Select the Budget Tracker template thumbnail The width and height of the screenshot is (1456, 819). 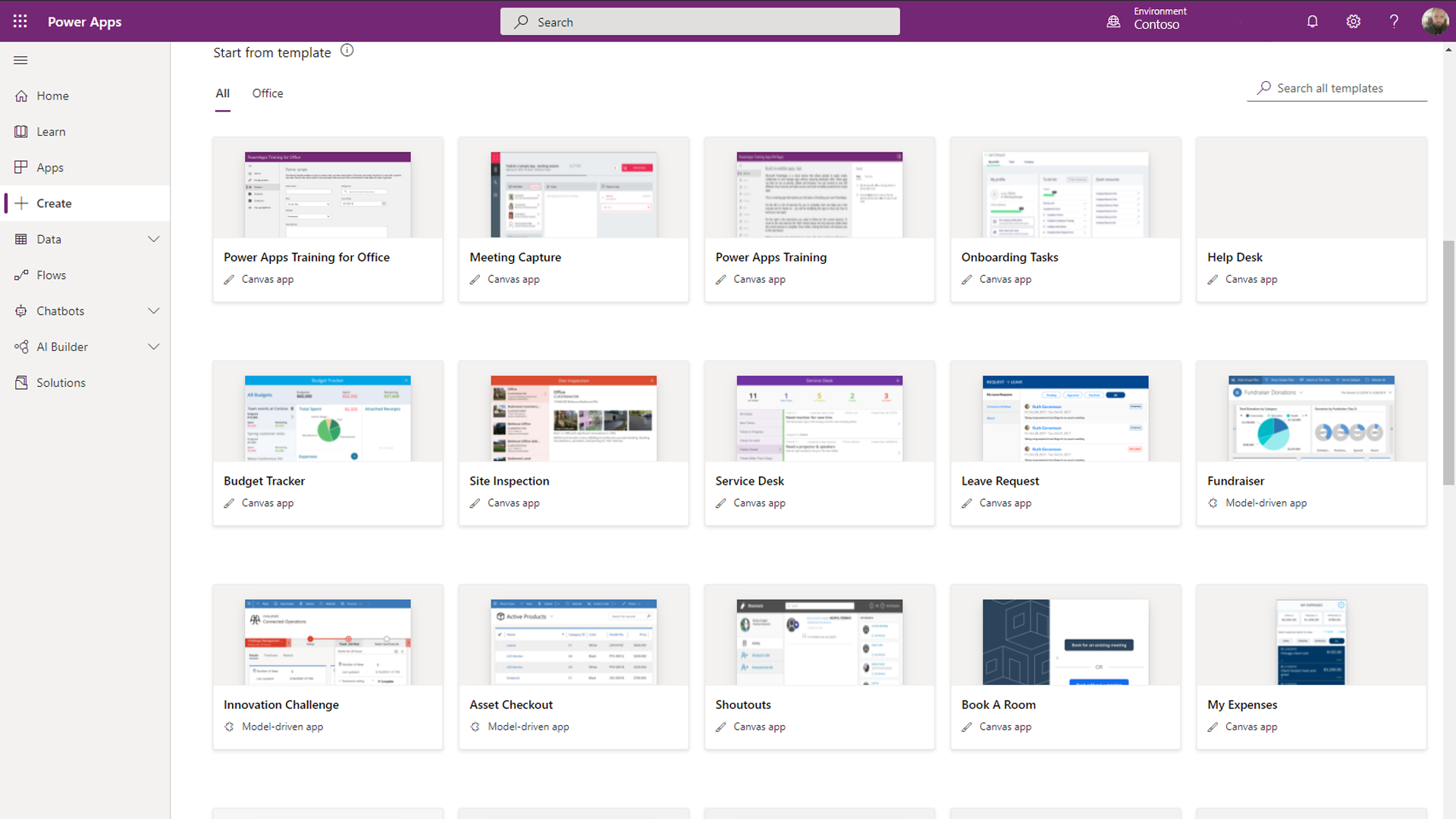pos(328,418)
